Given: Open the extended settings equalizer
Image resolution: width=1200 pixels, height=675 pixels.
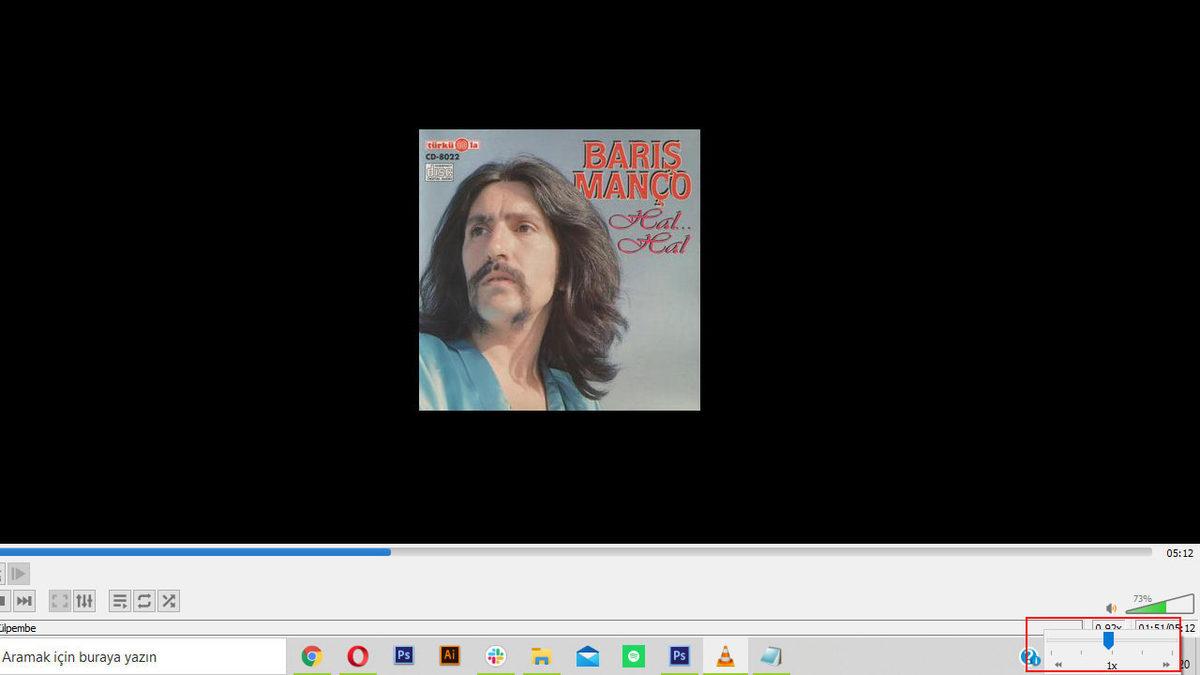Looking at the screenshot, I should click(x=84, y=600).
